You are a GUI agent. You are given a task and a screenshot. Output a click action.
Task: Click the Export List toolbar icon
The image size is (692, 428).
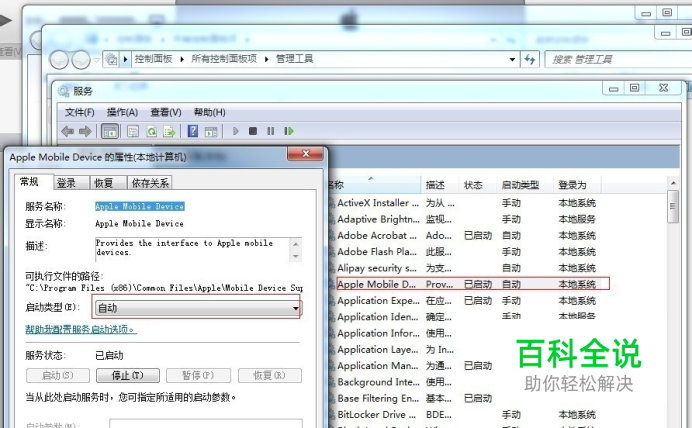(169, 131)
